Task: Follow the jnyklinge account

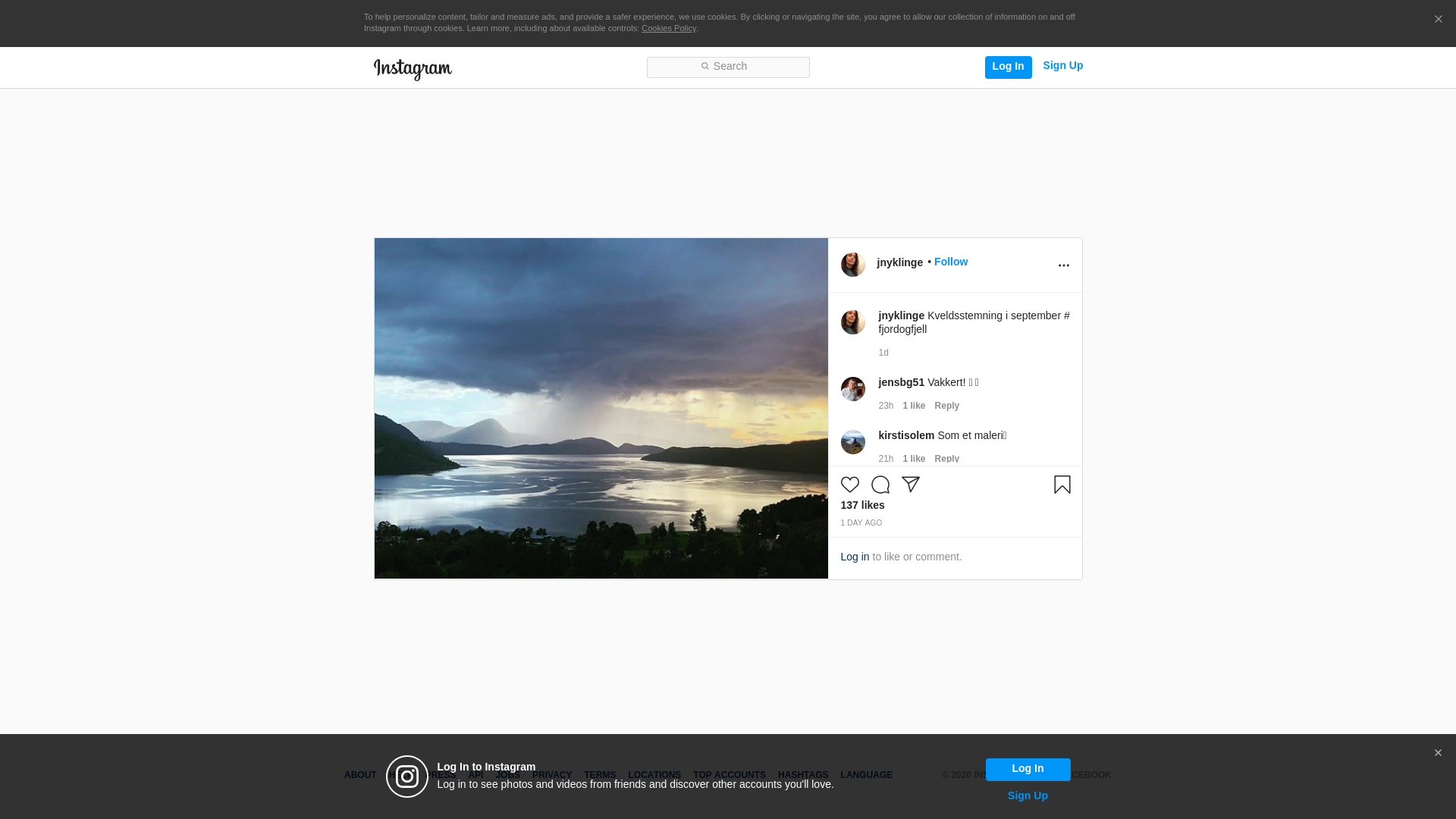Action: tap(950, 262)
